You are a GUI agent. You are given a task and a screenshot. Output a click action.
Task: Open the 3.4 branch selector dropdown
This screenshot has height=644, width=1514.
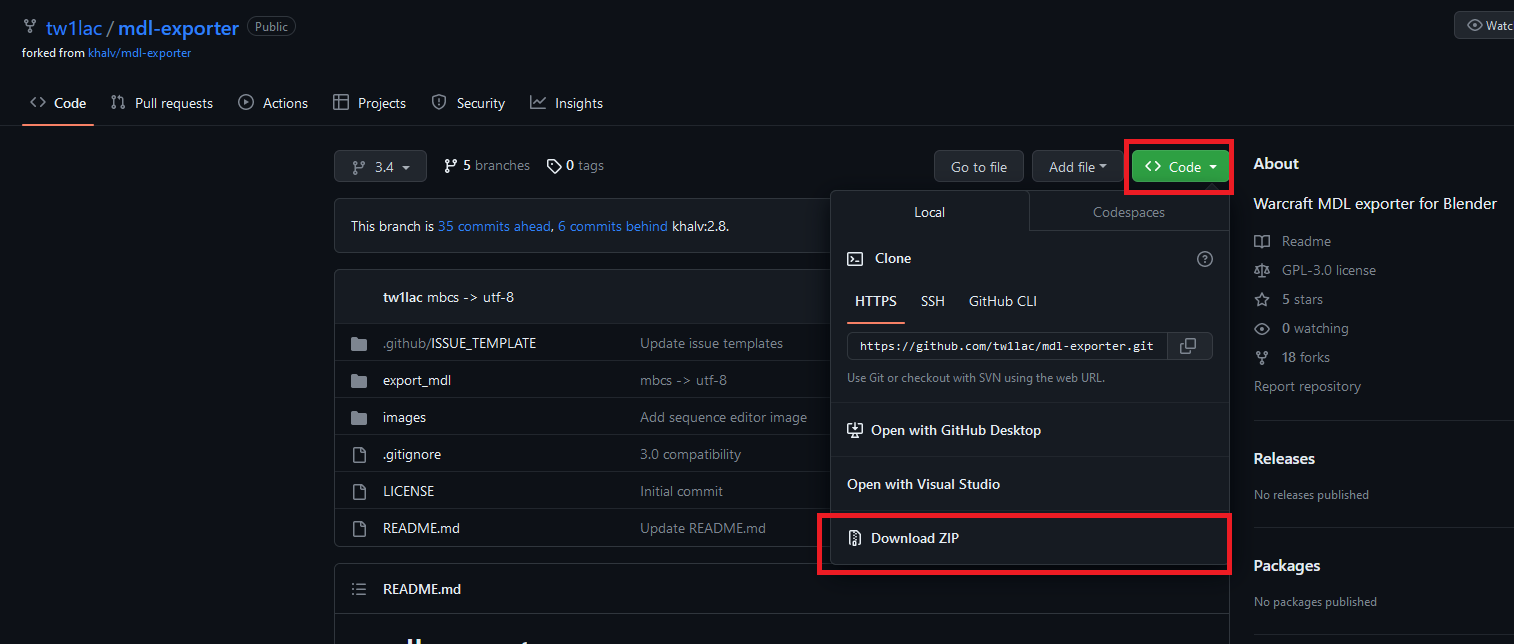coord(380,167)
